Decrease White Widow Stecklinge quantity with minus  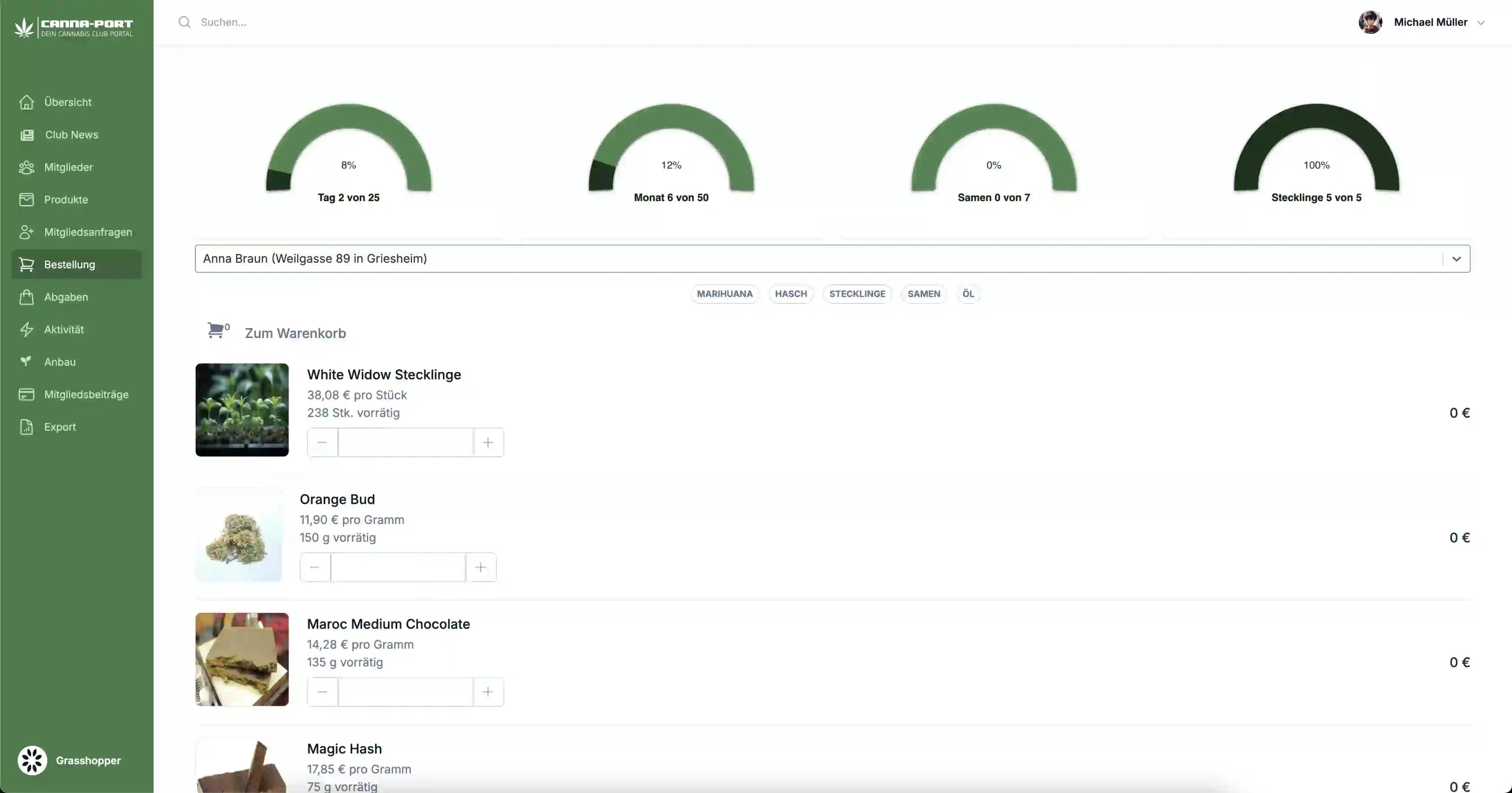[x=322, y=442]
